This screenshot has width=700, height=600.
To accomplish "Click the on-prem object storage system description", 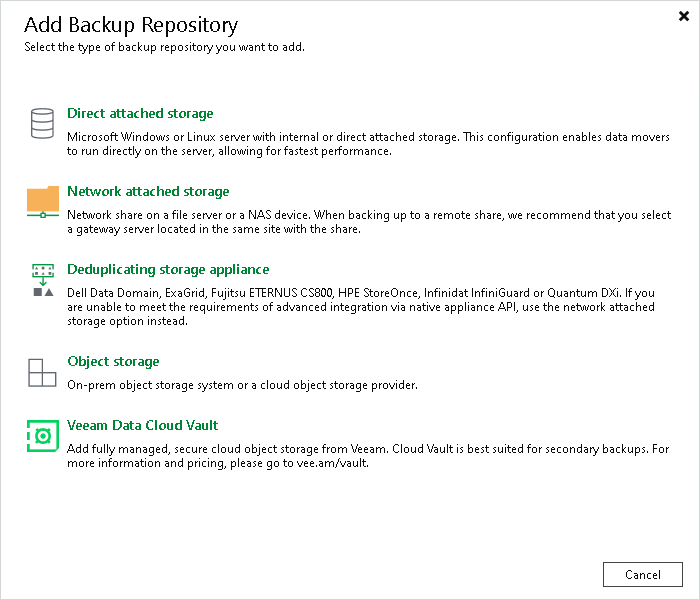I will point(241,385).
